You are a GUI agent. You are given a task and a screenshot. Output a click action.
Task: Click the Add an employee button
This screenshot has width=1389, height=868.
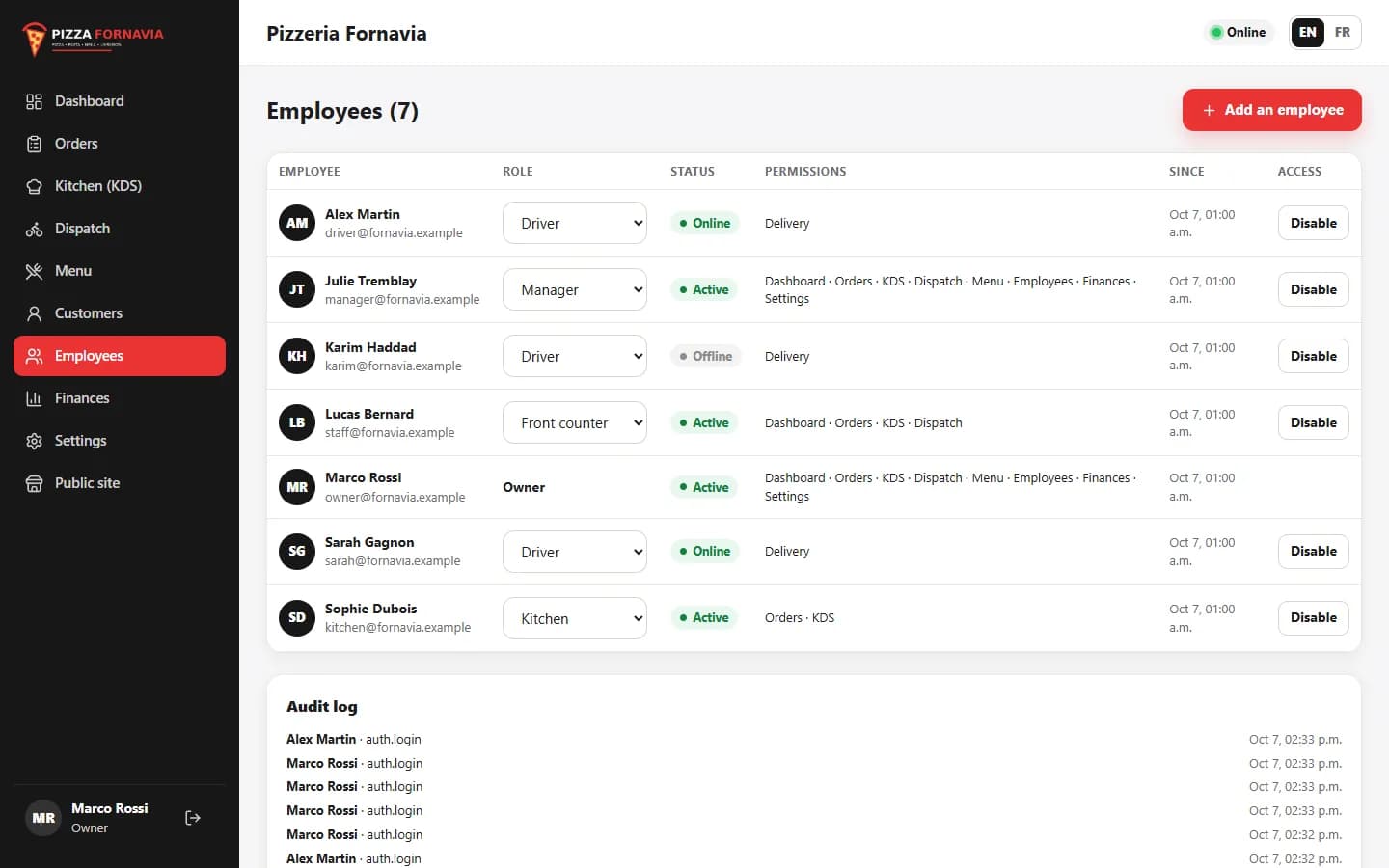tap(1271, 110)
